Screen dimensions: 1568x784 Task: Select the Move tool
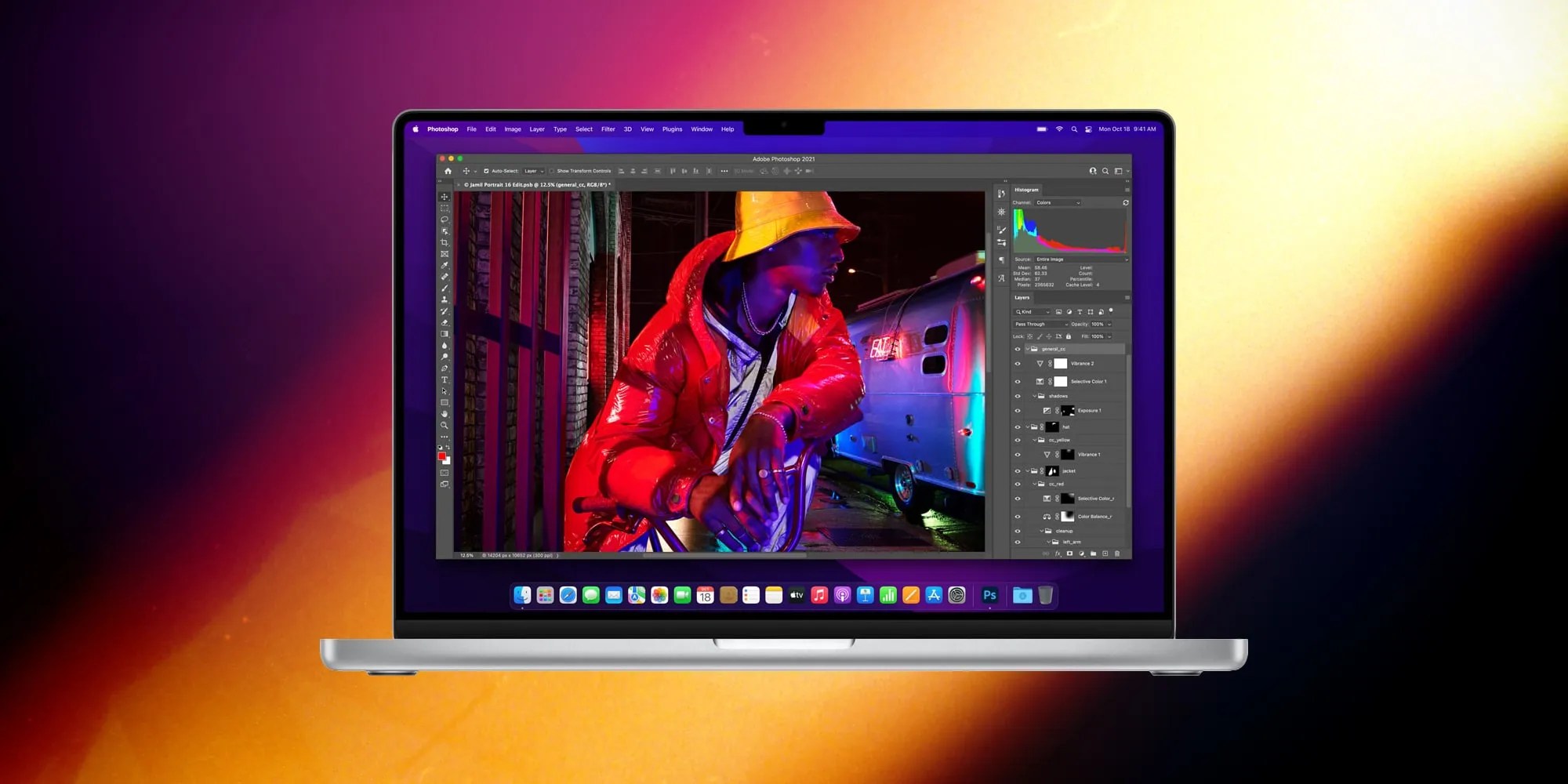pyautogui.click(x=444, y=197)
